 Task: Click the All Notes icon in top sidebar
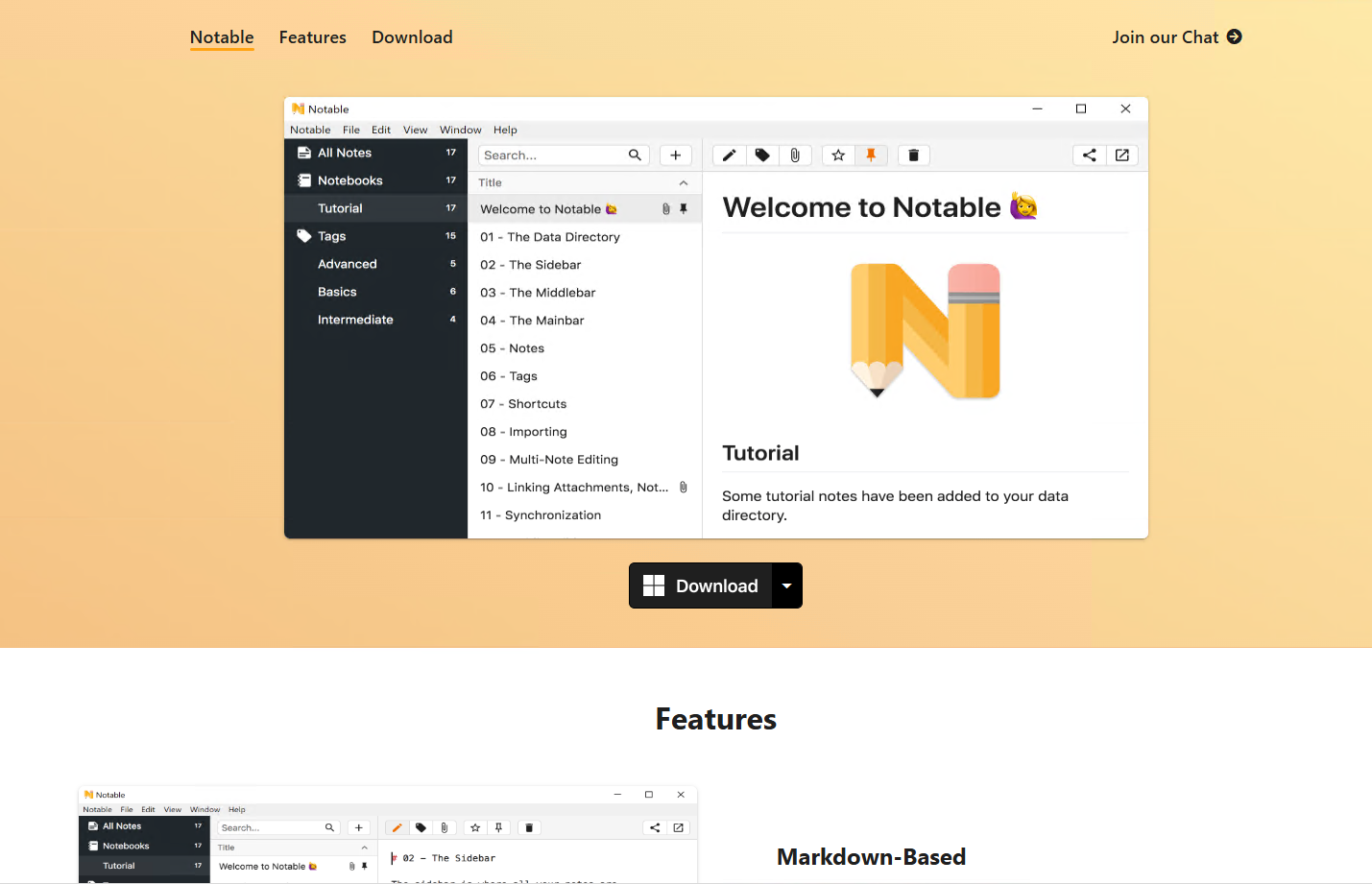[x=304, y=153]
